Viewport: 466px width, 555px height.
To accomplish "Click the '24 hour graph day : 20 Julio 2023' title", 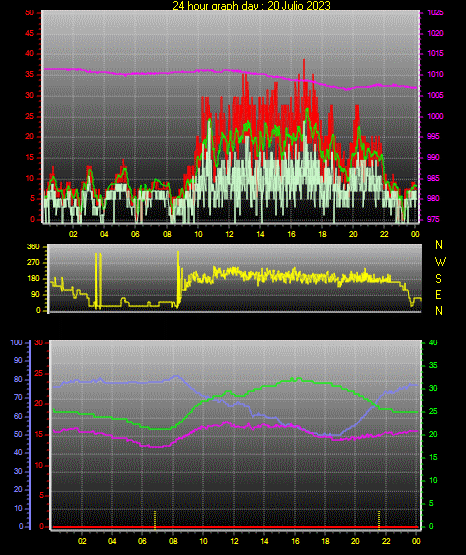I will pos(251,6).
